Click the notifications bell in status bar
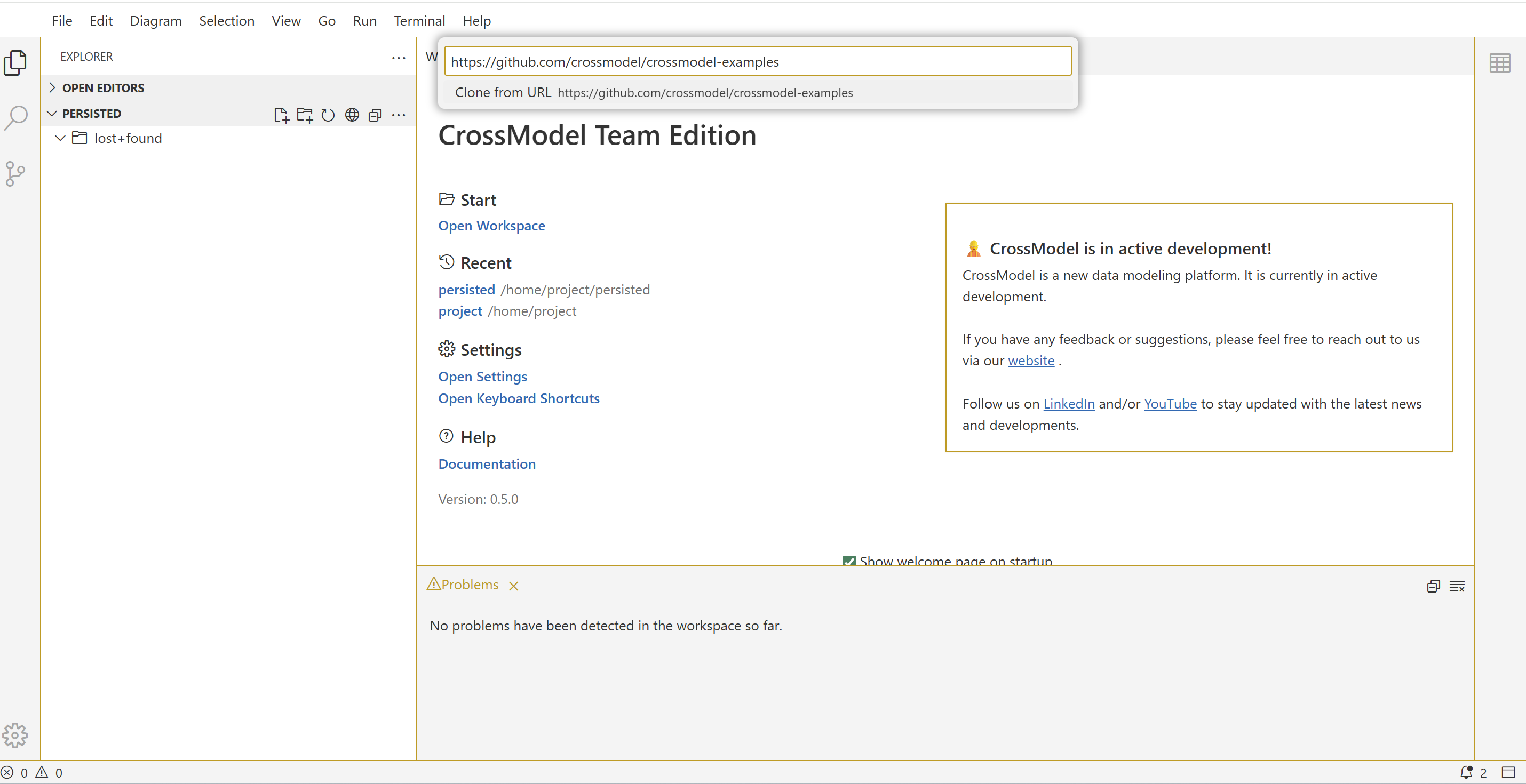 tap(1466, 772)
